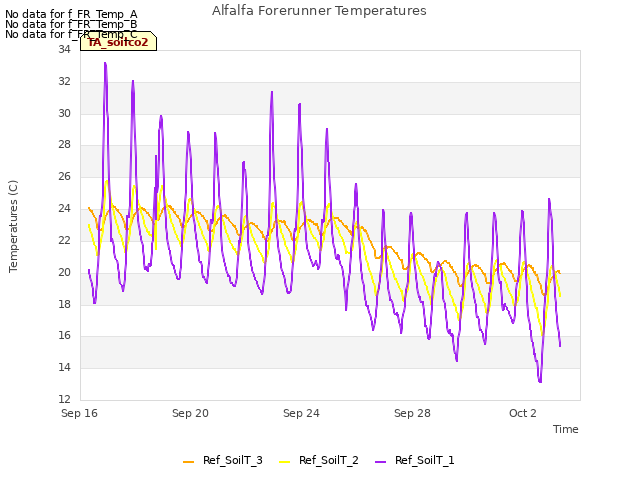Click the 28 y-axis tick value
Screen dimensions: 640x480
pos(64,144)
